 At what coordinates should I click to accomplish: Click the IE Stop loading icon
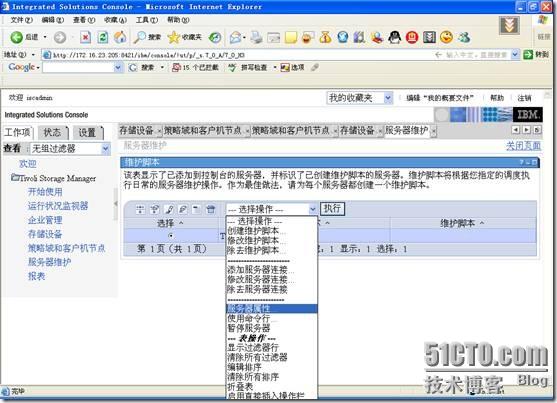coord(85,37)
